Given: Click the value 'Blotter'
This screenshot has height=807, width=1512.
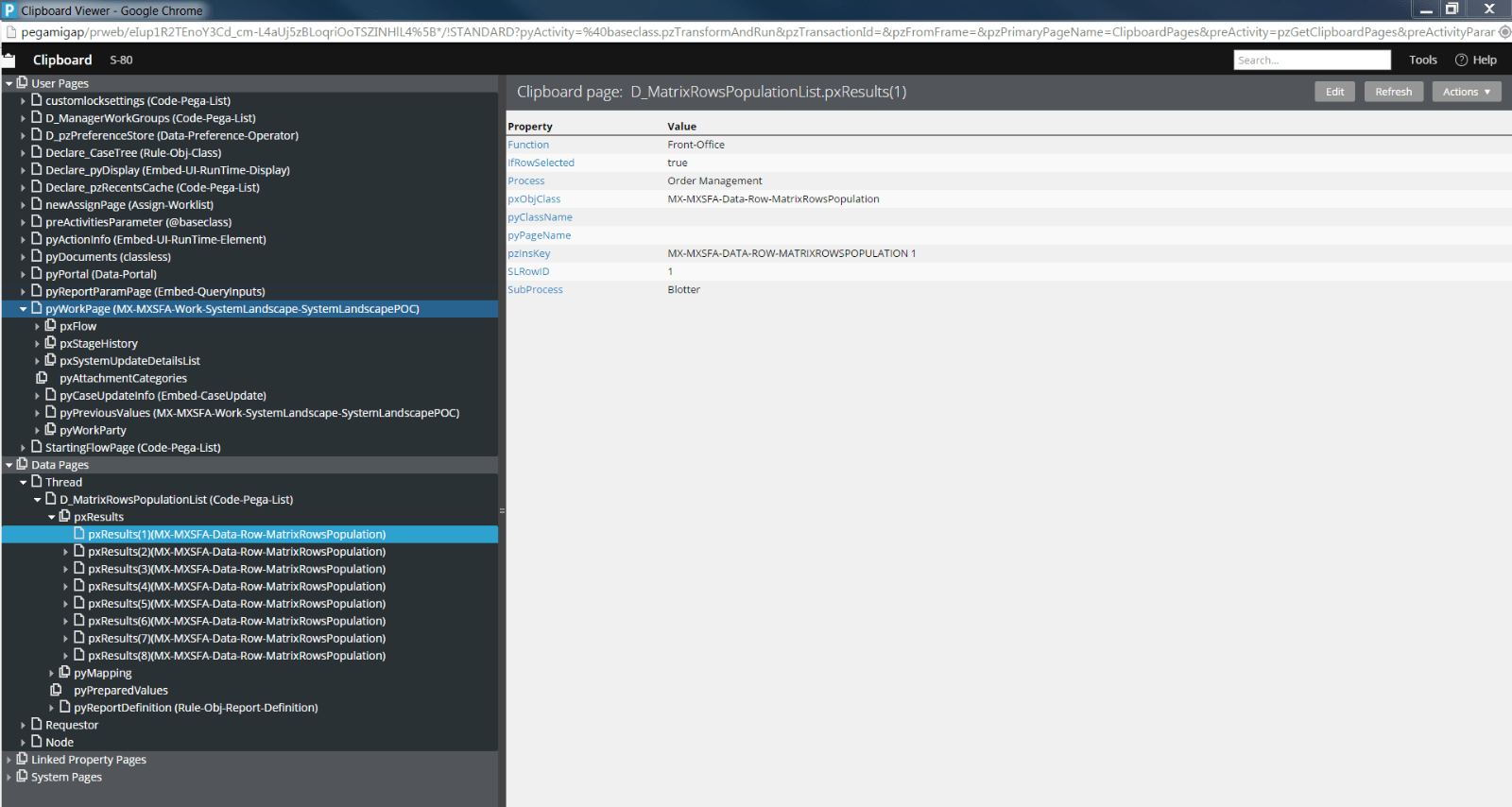Looking at the screenshot, I should click(x=683, y=289).
